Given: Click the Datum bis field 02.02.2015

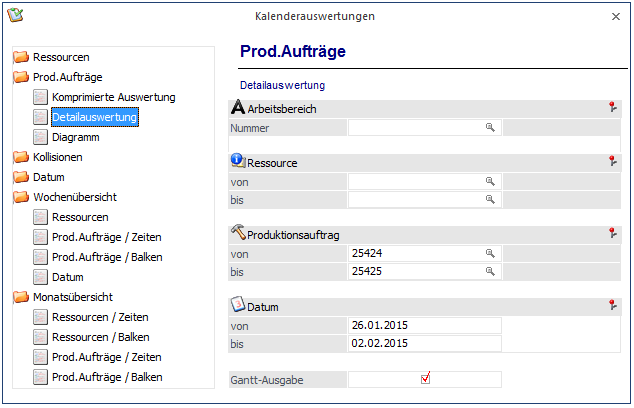Looking at the screenshot, I should [424, 344].
